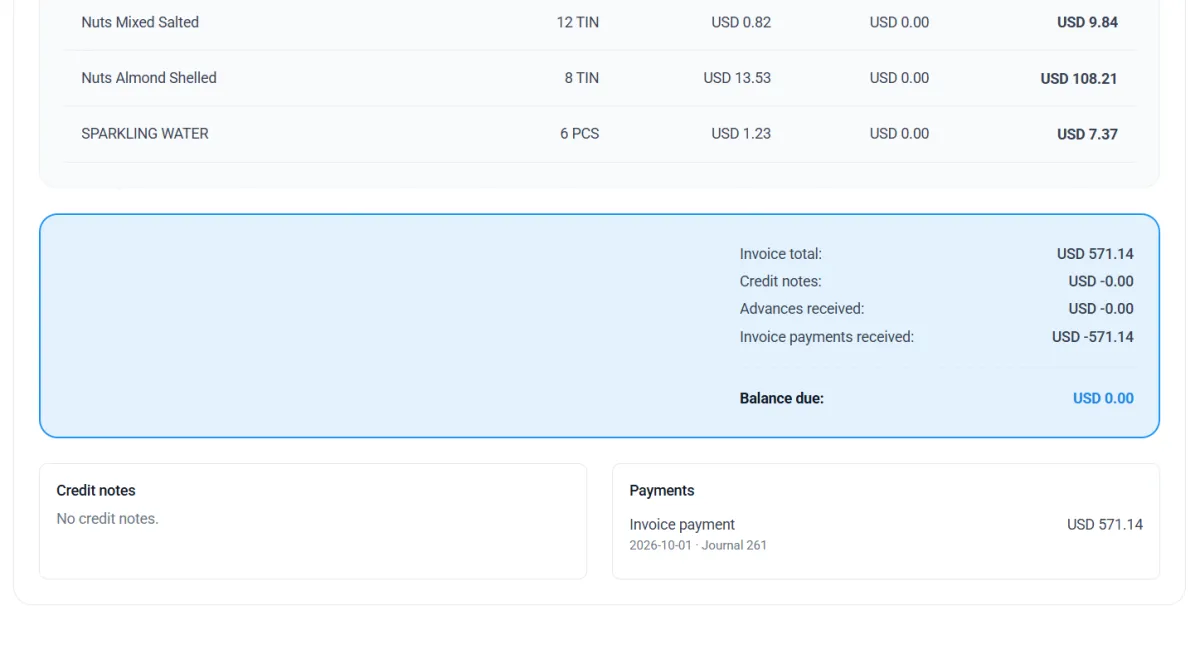Screen dimensions: 1200x645
Task: Click the "Invoice payments received:" label
Action: [x=827, y=337]
